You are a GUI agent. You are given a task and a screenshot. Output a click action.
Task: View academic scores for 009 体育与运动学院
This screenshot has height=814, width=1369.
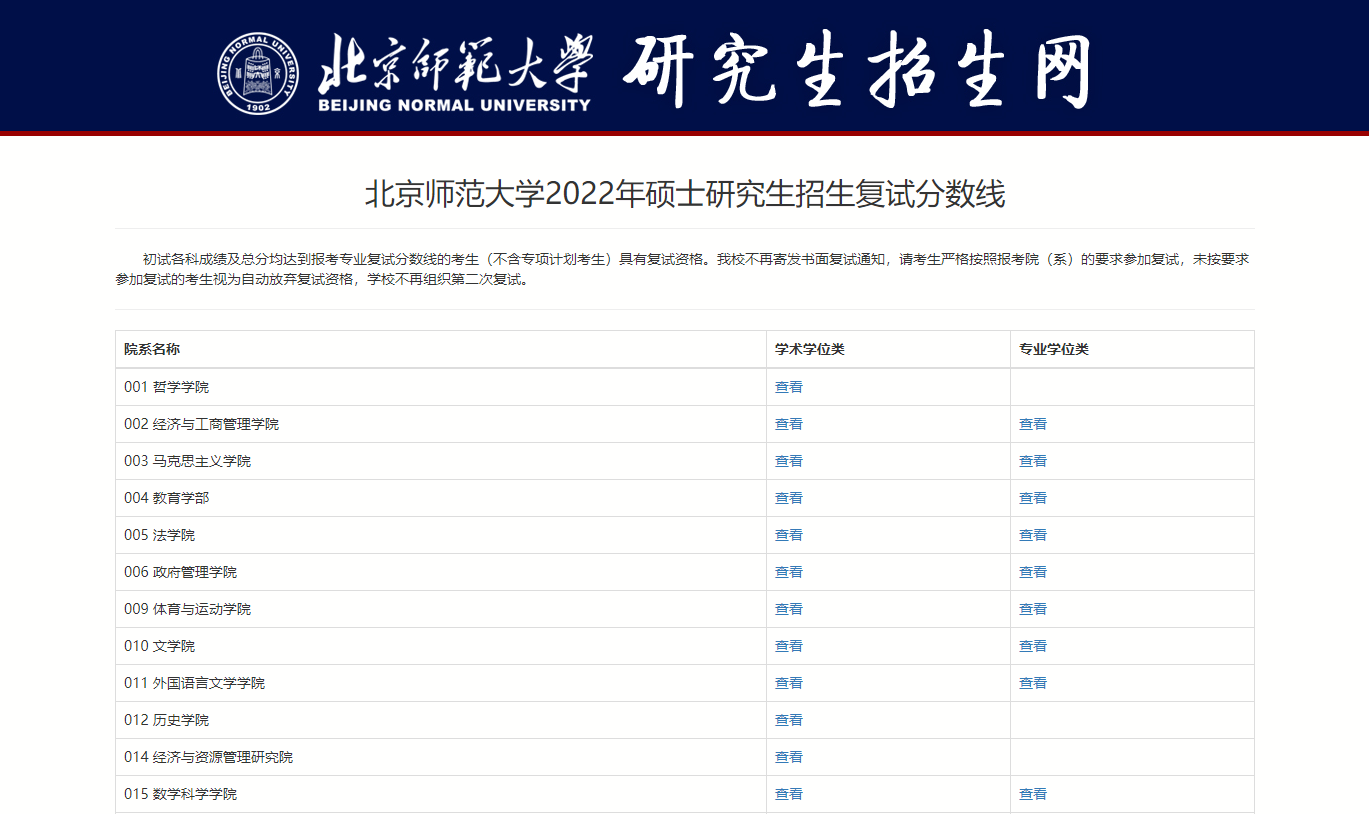coord(789,609)
